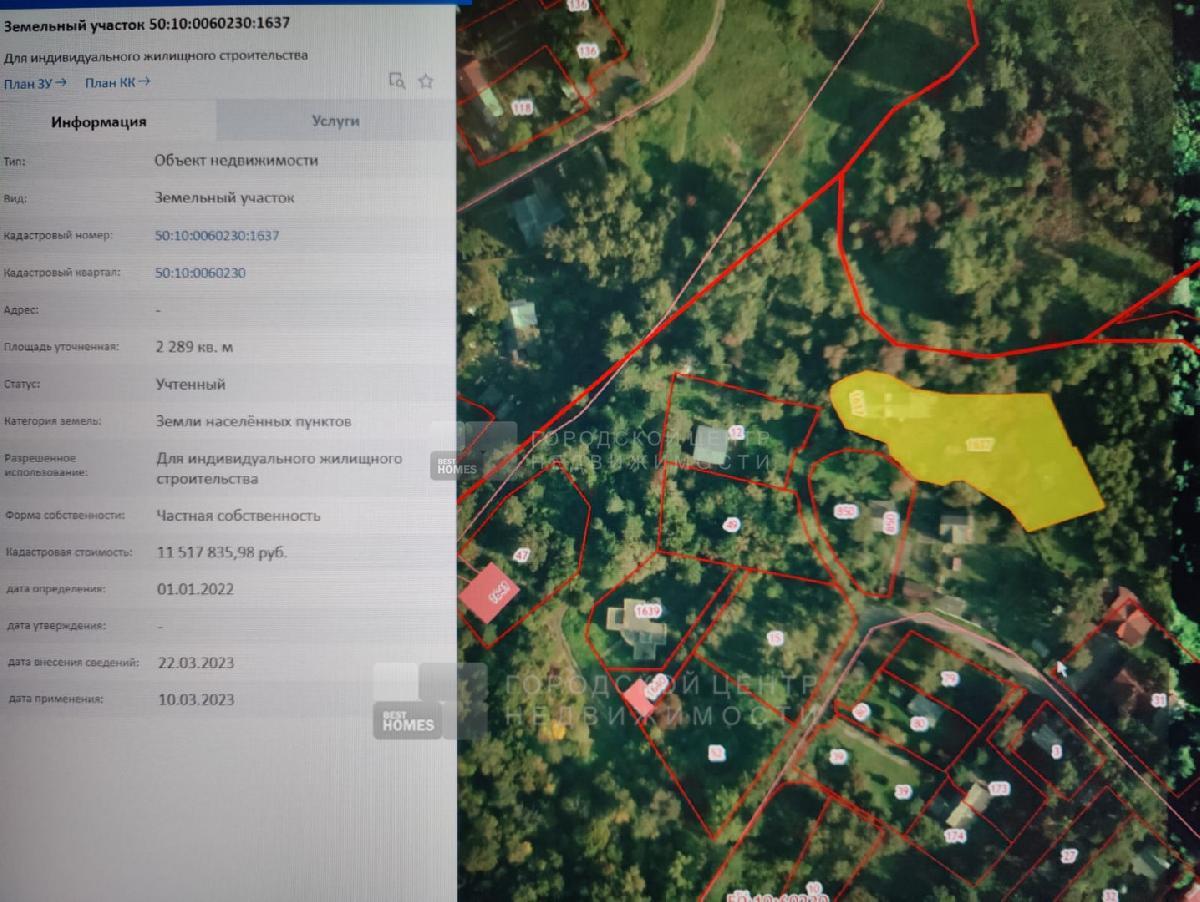Click the parcel labeled 15

(775, 638)
